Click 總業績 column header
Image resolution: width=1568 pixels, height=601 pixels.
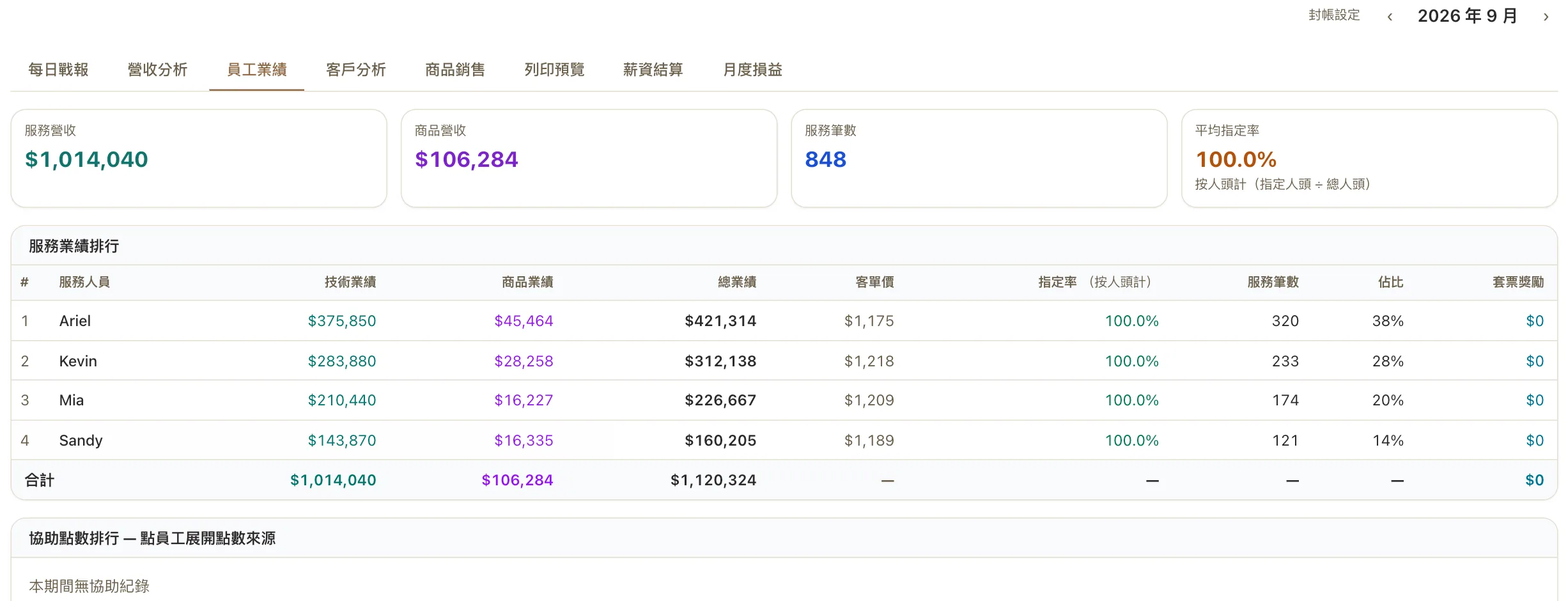tap(737, 282)
